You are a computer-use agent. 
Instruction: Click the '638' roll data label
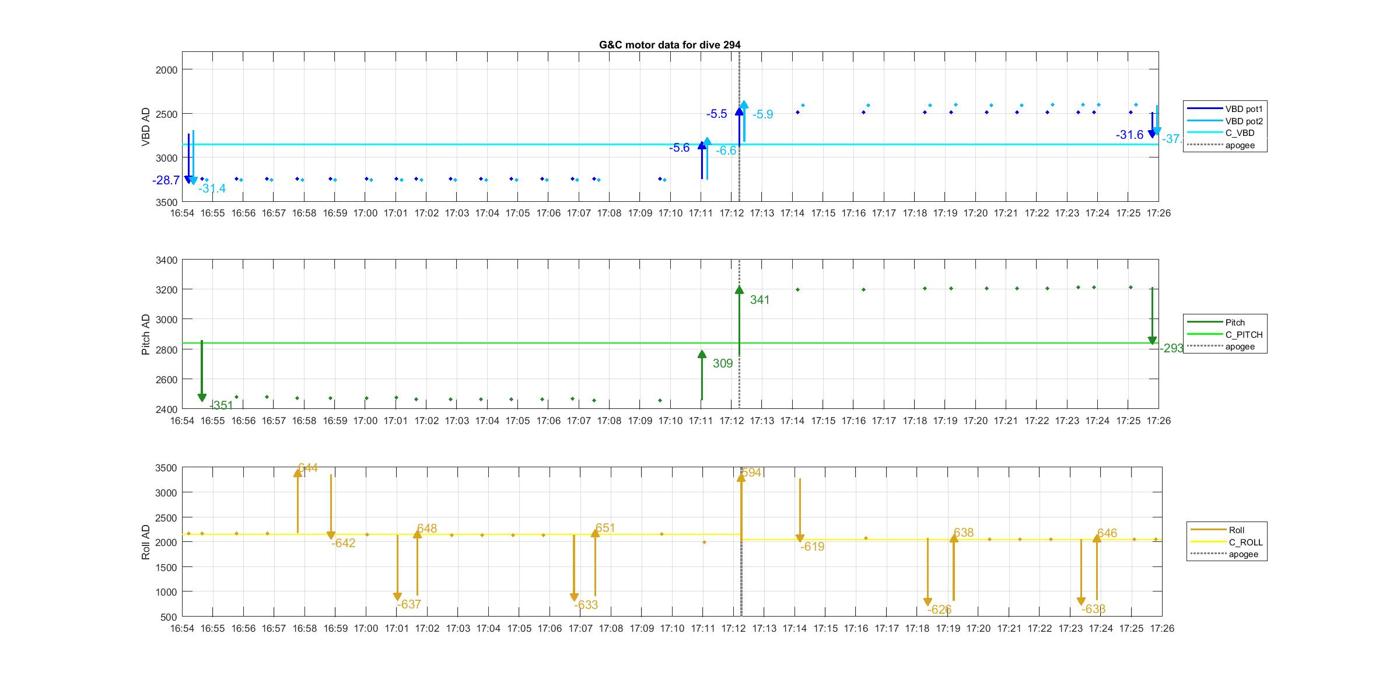964,533
